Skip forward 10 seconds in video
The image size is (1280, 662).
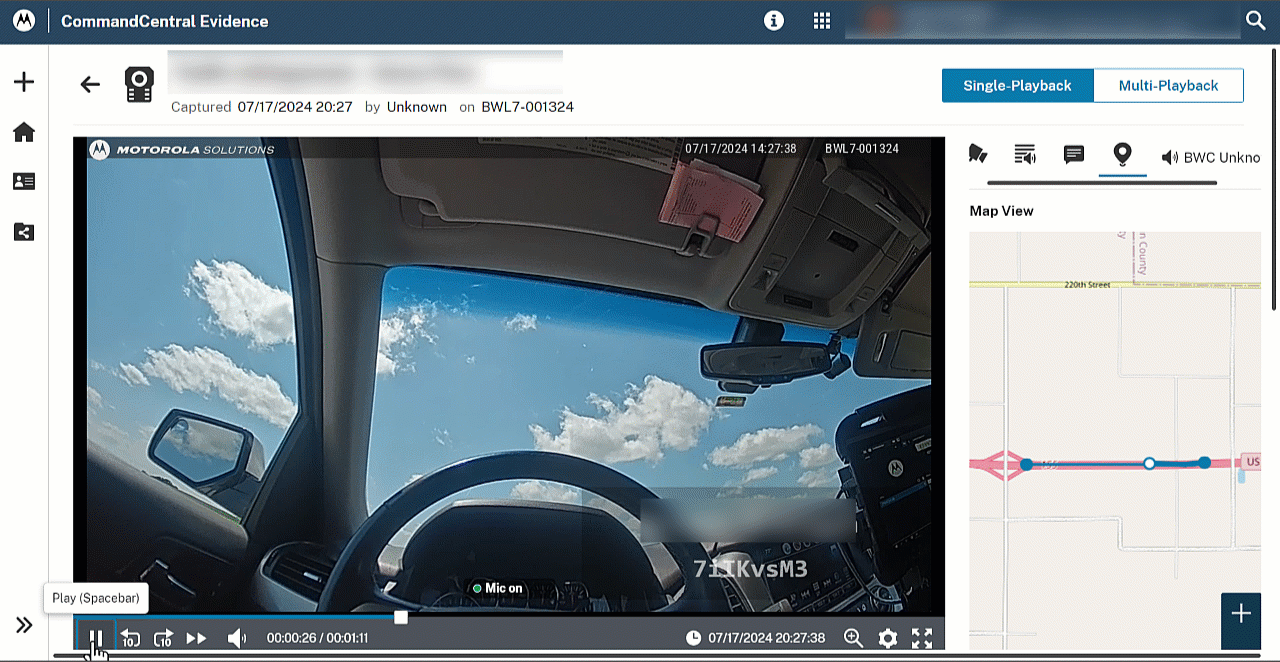pos(164,638)
